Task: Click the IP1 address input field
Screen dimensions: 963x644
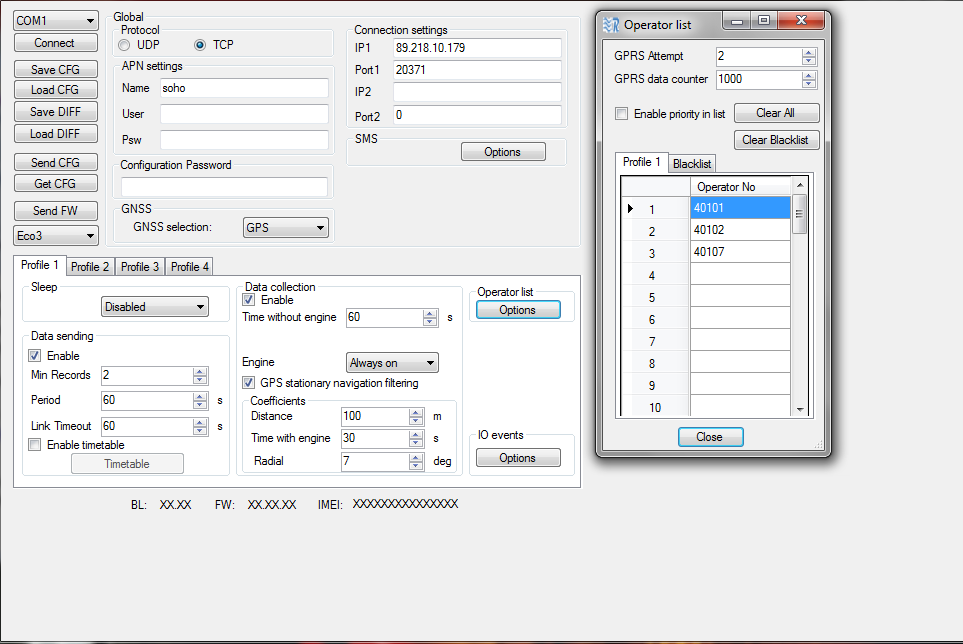Action: tap(476, 48)
